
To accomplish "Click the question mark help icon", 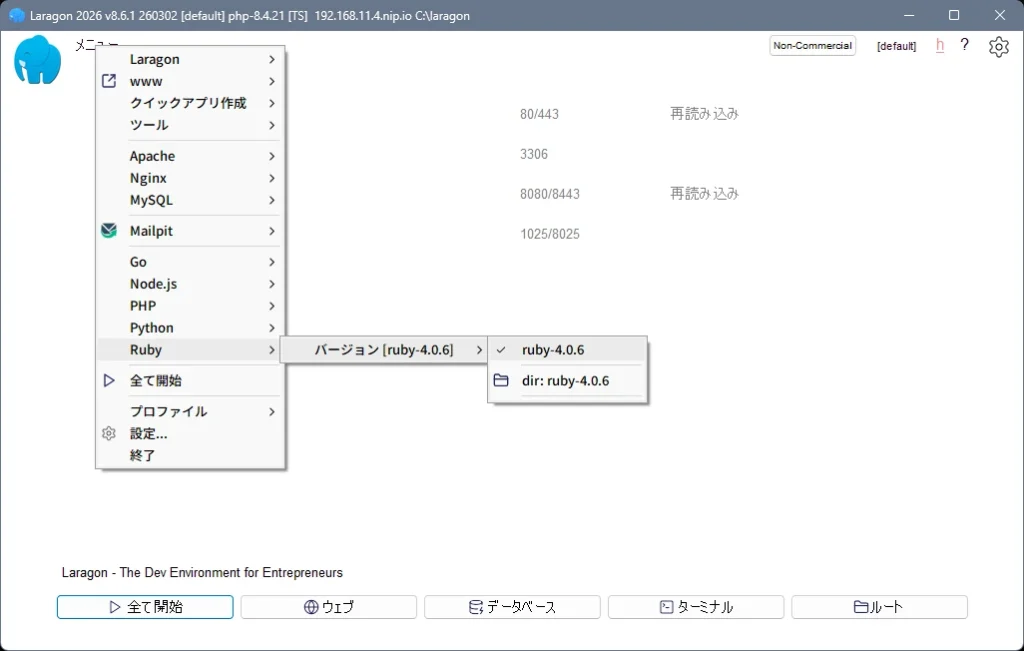I will [x=964, y=45].
